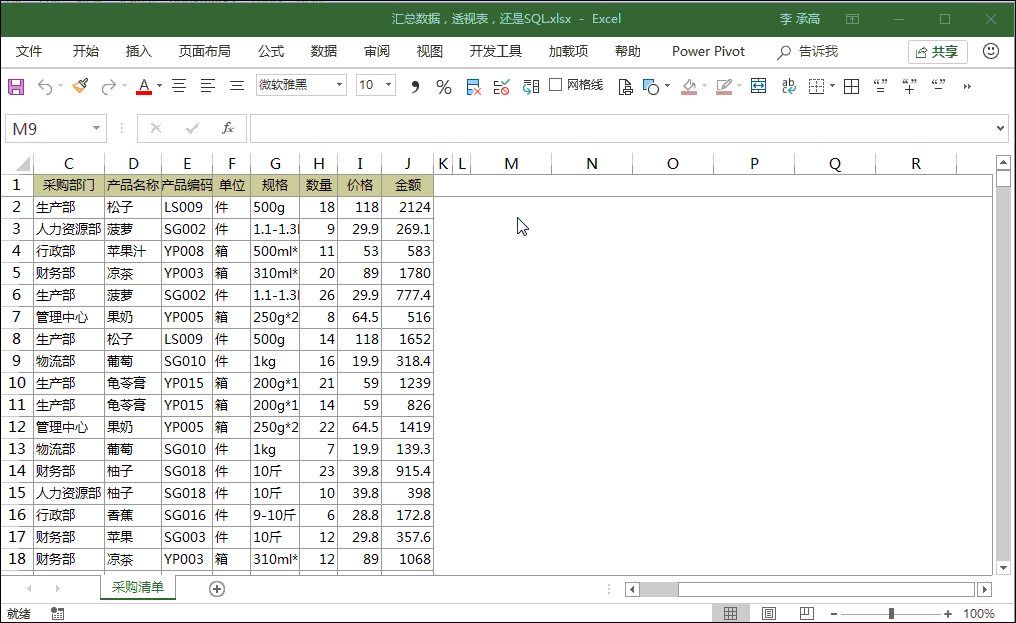Open the undo history dropdown arrow
This screenshot has height=623, width=1016.
click(x=60, y=86)
